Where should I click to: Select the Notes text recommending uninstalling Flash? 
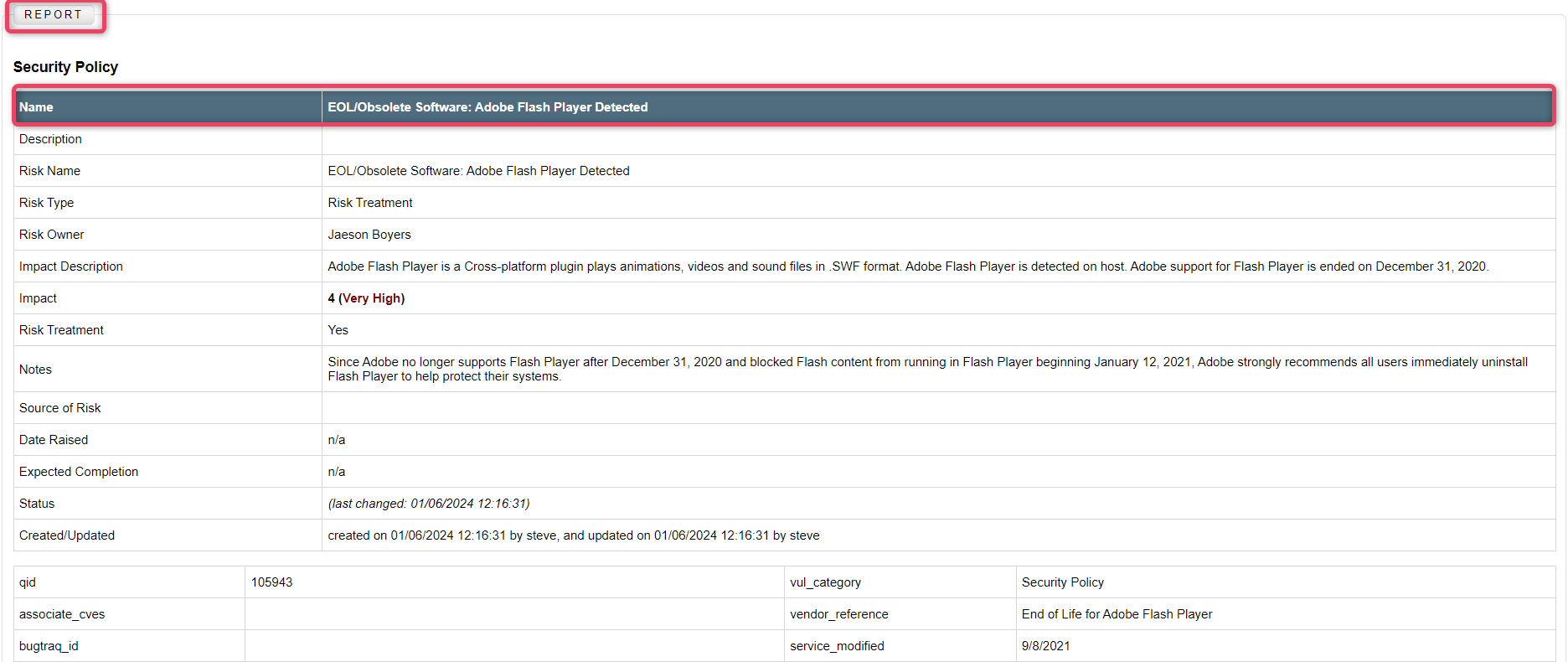927,370
